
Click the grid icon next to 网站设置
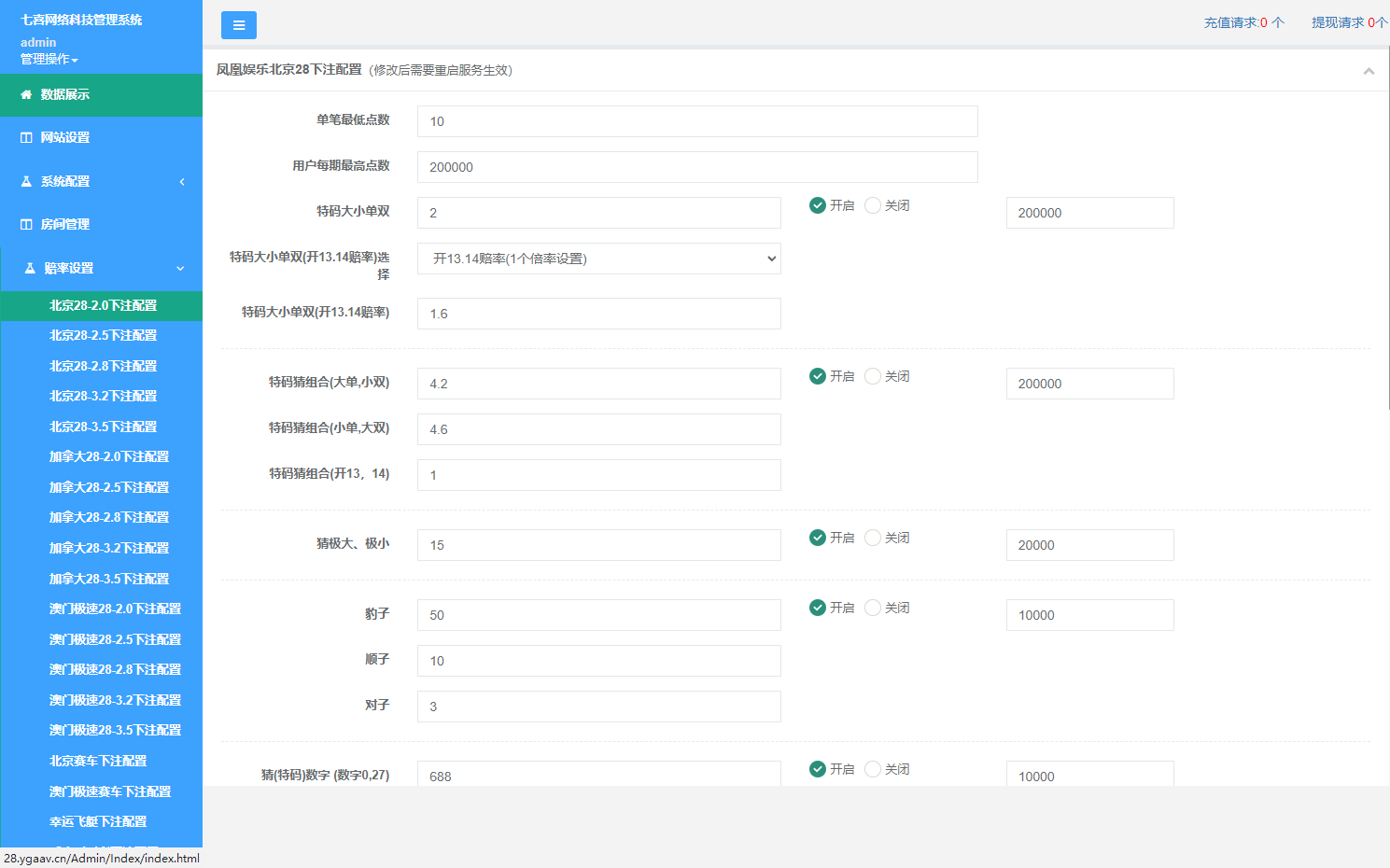[x=25, y=137]
